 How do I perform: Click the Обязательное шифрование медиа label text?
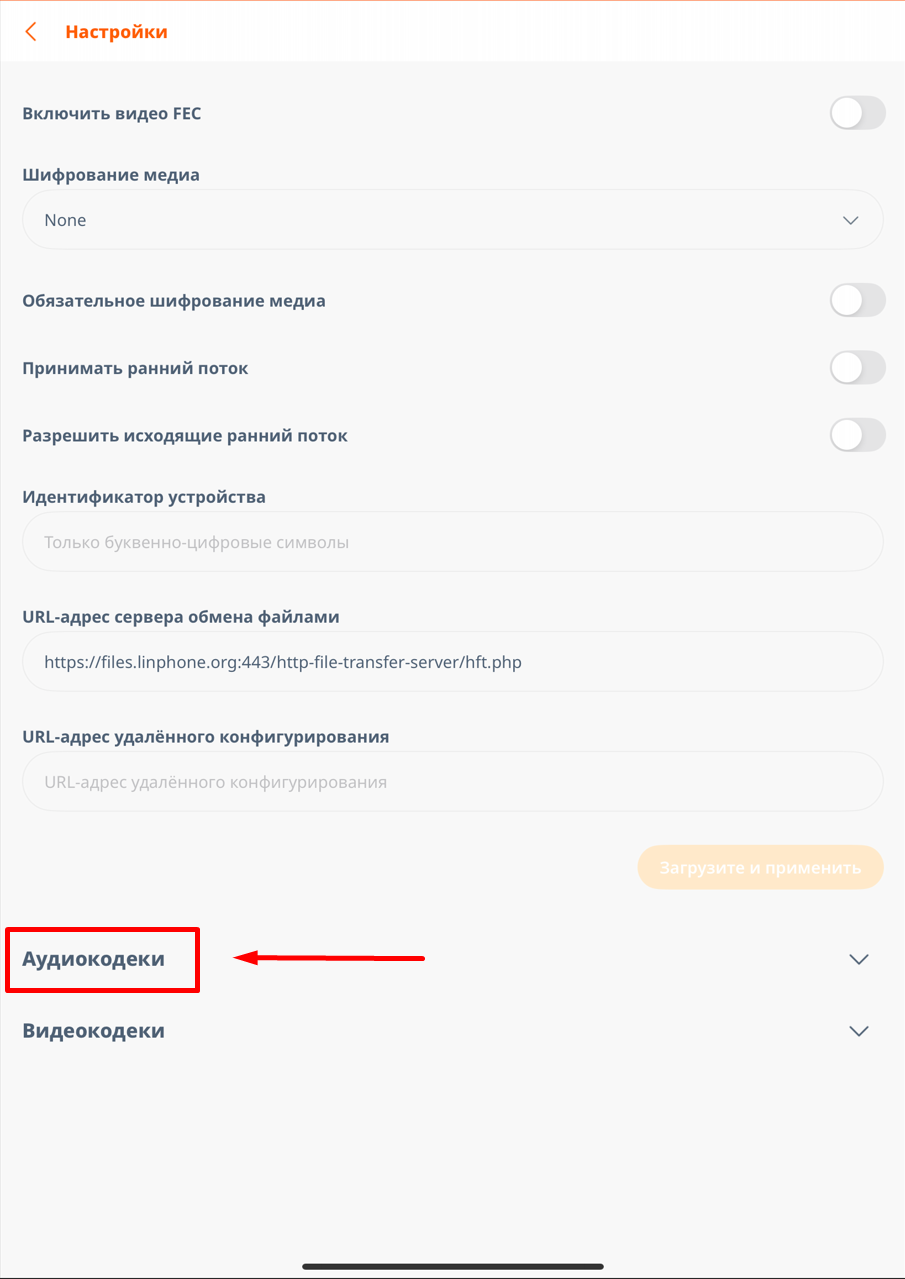tap(174, 301)
